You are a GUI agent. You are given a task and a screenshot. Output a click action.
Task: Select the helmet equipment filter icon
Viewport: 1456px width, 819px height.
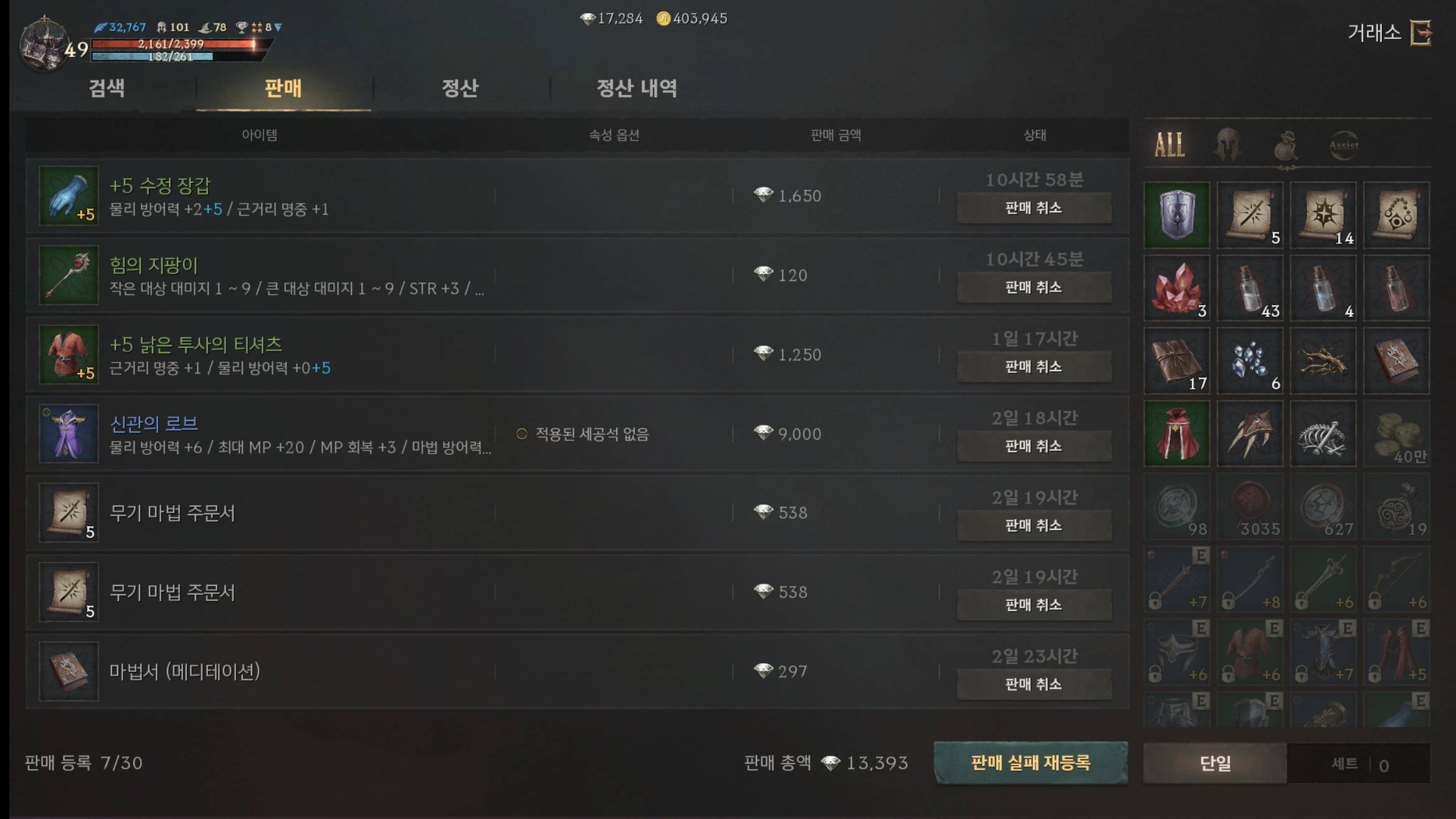(1227, 144)
